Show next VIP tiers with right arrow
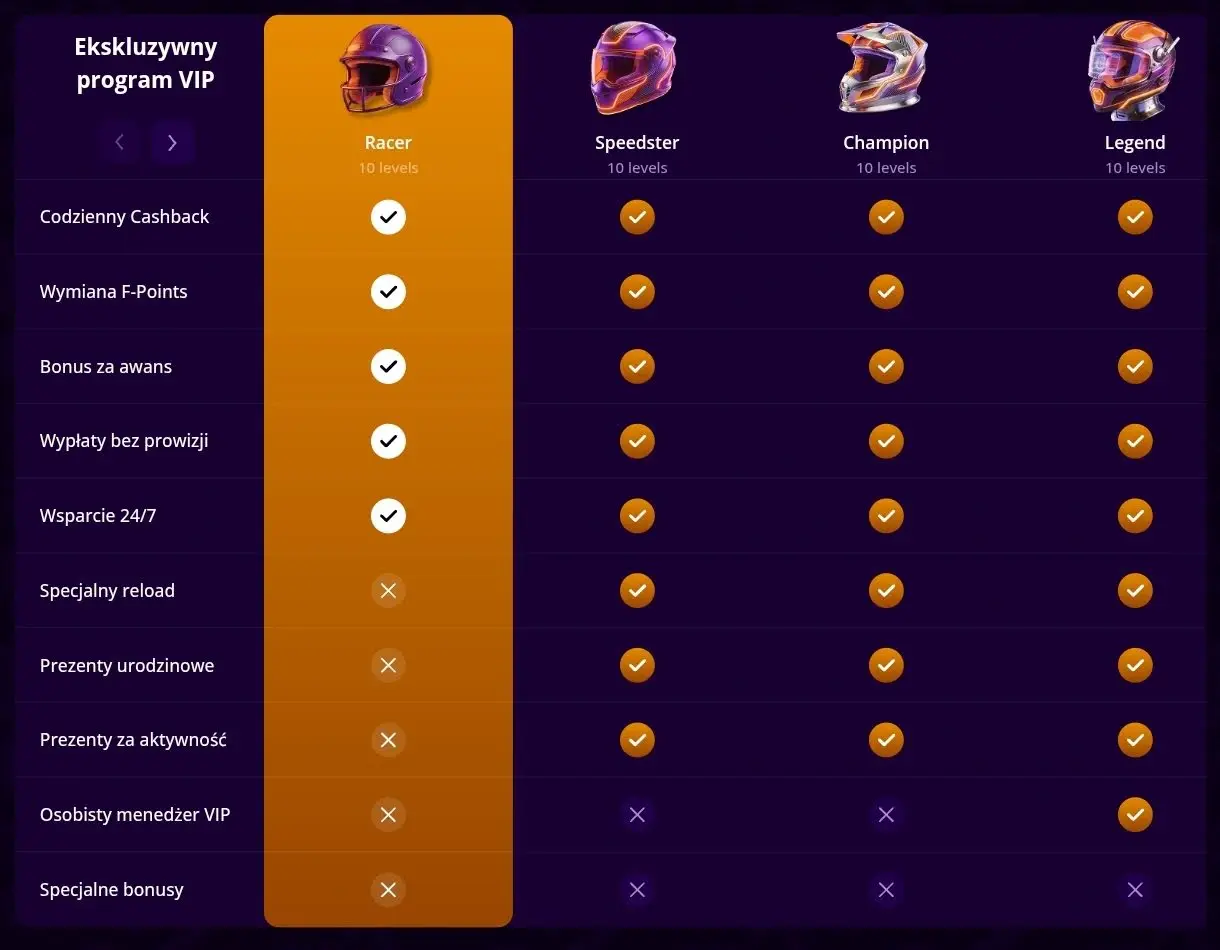The height and width of the screenshot is (950, 1220). 172,143
